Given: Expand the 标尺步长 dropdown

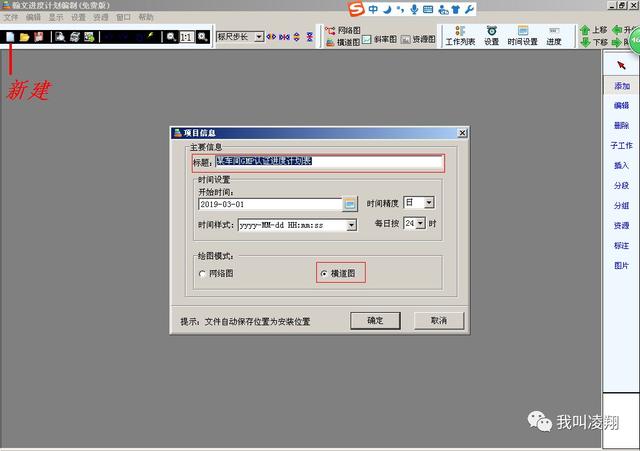Looking at the screenshot, I should point(259,37).
